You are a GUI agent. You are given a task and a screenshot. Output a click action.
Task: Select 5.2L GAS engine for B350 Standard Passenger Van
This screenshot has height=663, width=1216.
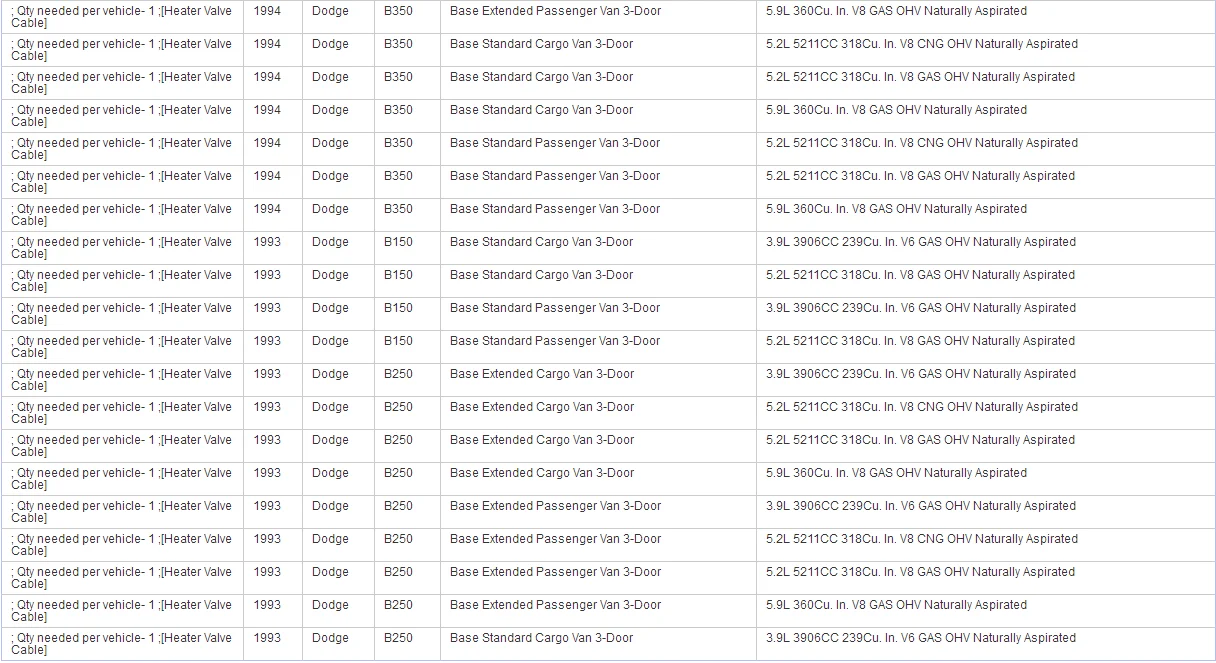[920, 176]
